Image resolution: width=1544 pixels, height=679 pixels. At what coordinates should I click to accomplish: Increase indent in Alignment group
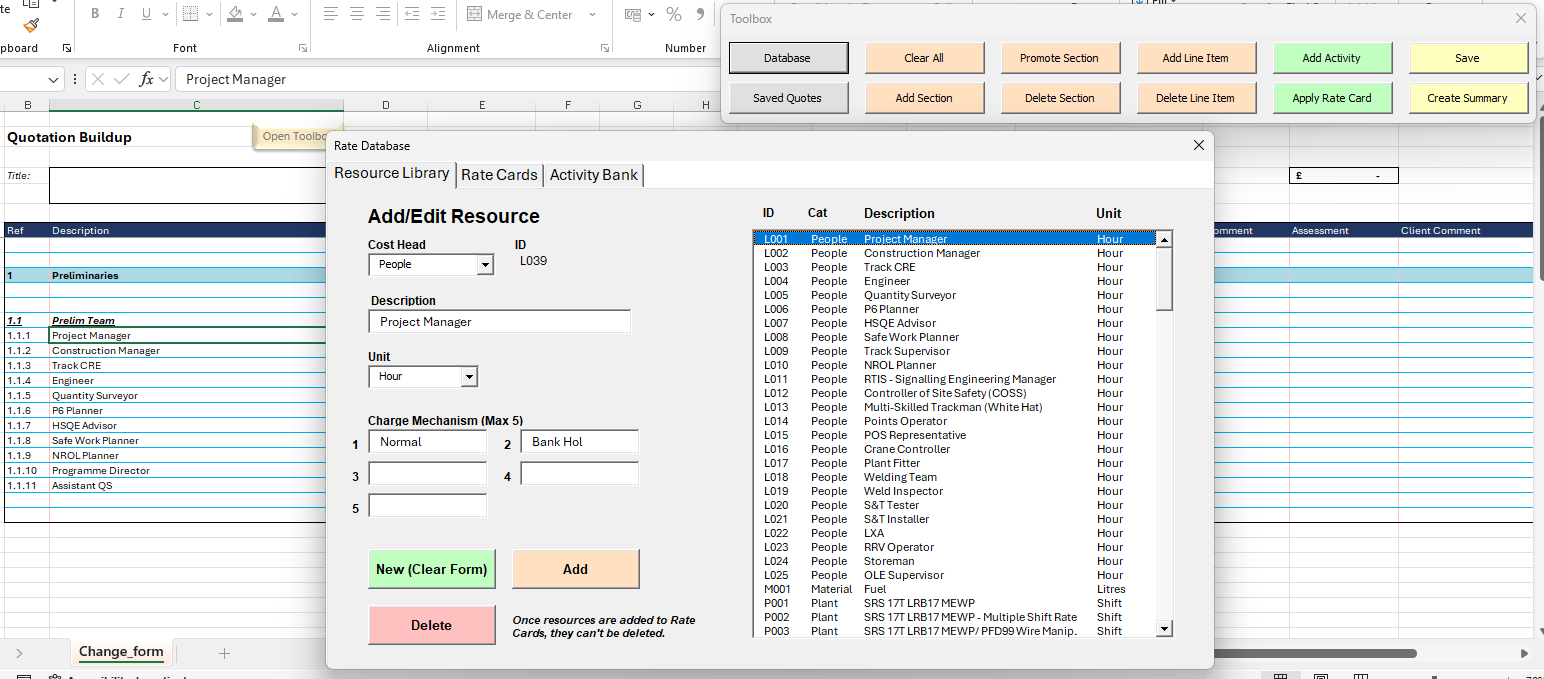(x=439, y=14)
